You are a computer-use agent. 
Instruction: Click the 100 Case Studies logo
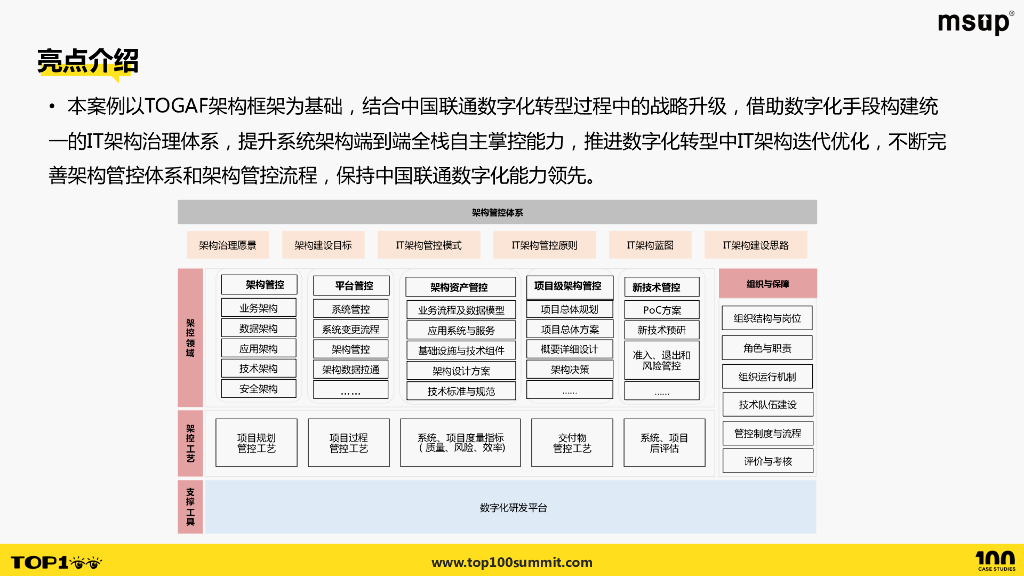[x=996, y=561]
